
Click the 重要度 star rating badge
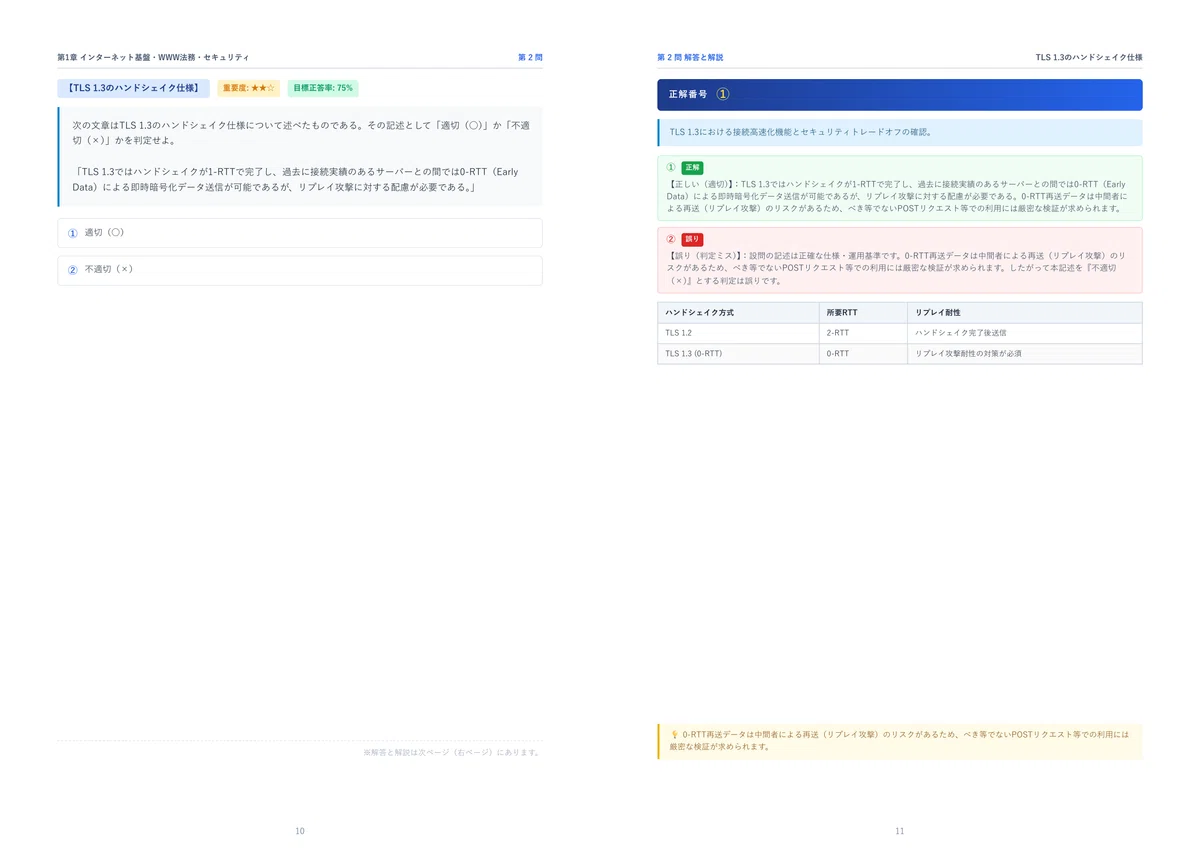[249, 88]
